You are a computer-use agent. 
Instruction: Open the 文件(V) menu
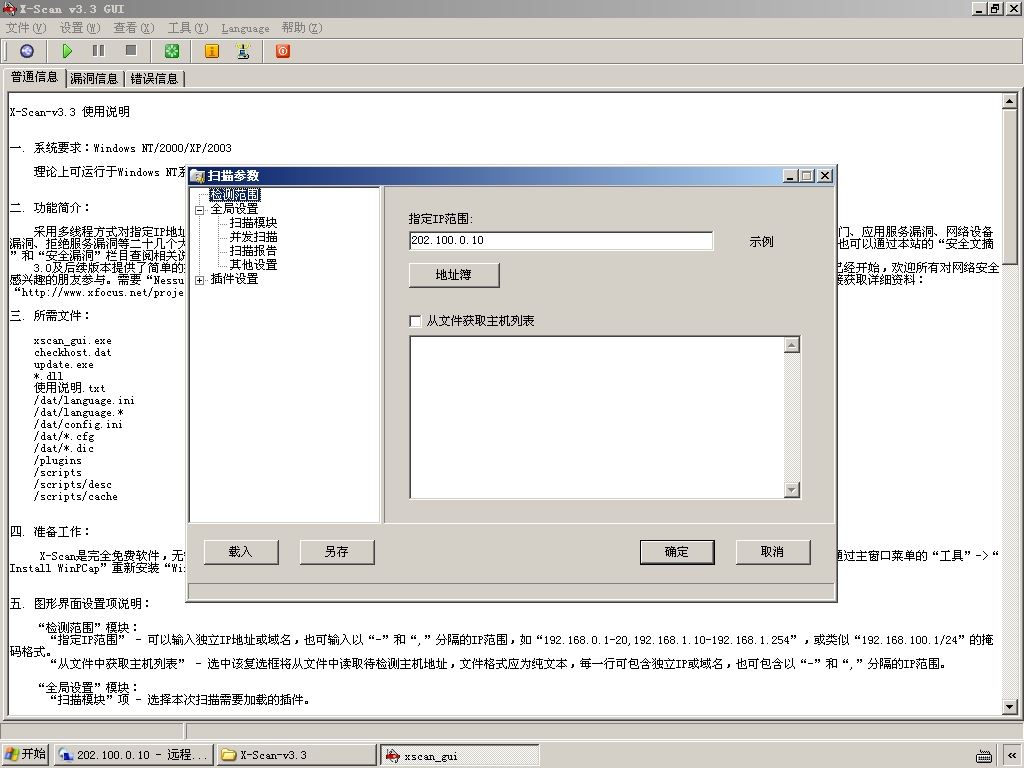[26, 27]
